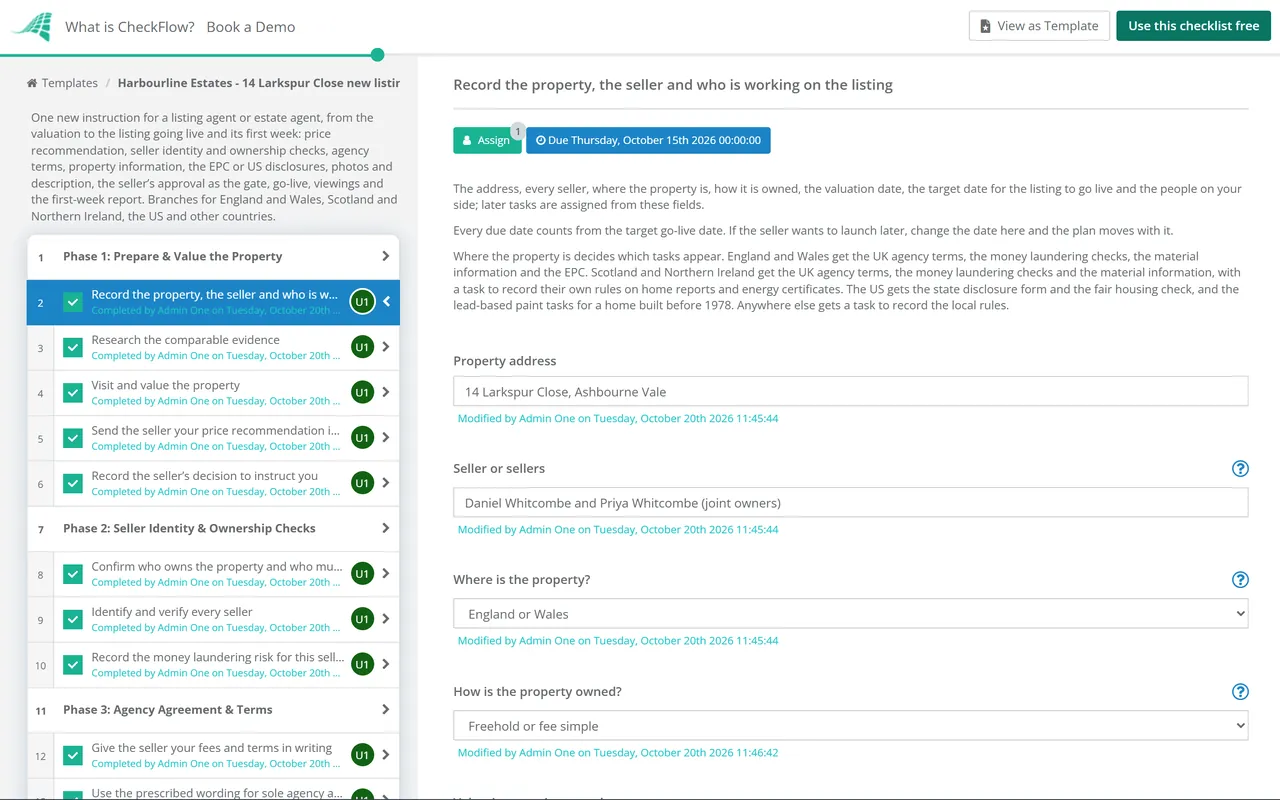This screenshot has height=800, width=1280.
Task: Toggle checkbox for Send the seller your price recommendation
Action: click(73, 438)
